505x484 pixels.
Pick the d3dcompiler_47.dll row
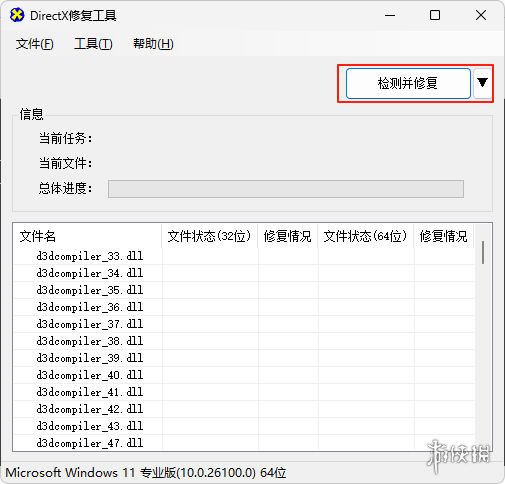pos(244,443)
